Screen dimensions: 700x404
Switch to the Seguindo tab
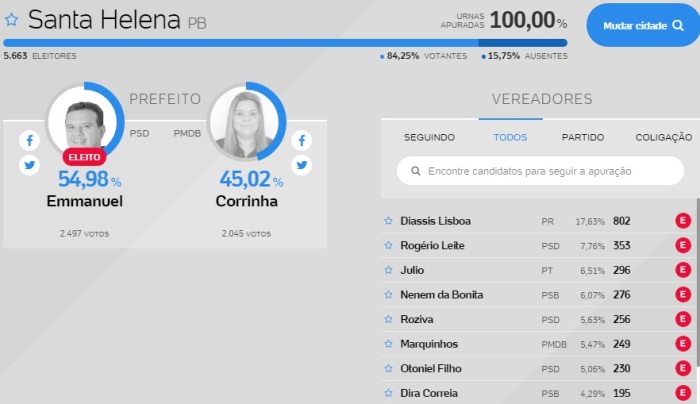[429, 137]
